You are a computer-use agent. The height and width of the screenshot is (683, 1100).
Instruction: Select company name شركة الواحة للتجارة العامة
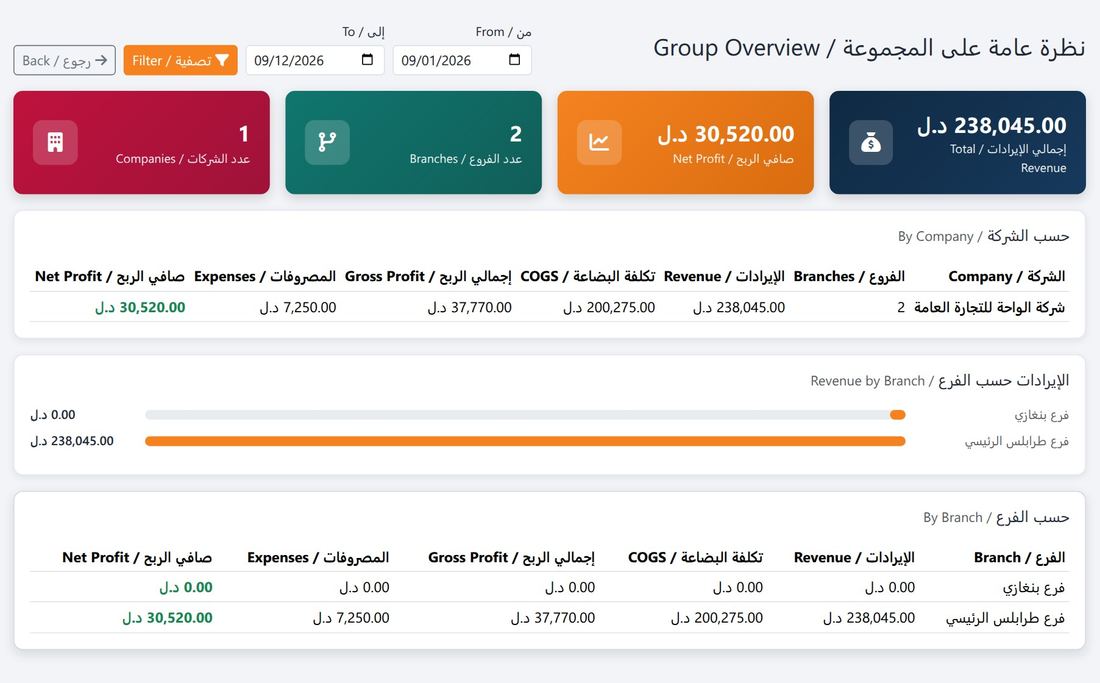tap(990, 307)
